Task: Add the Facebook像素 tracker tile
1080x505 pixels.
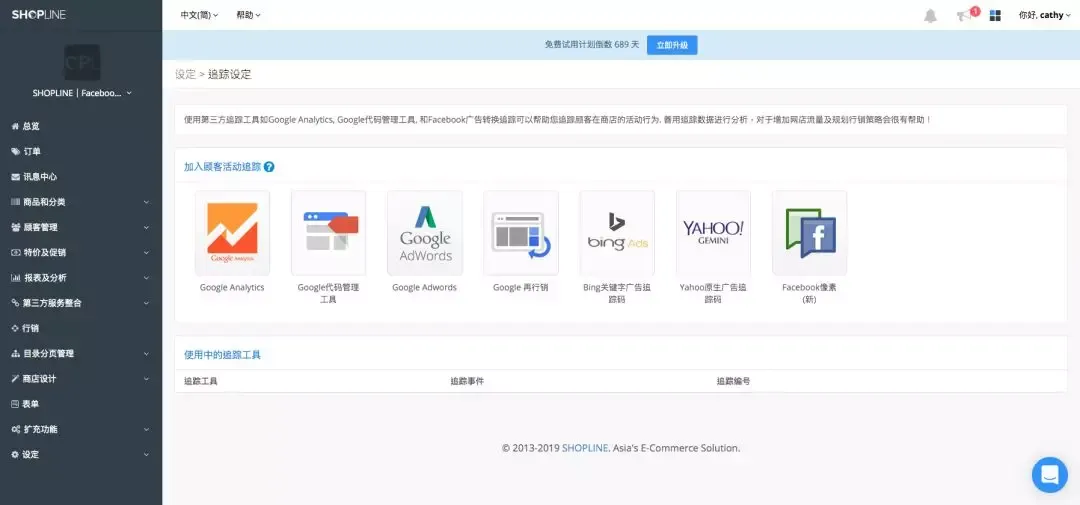Action: pos(809,233)
